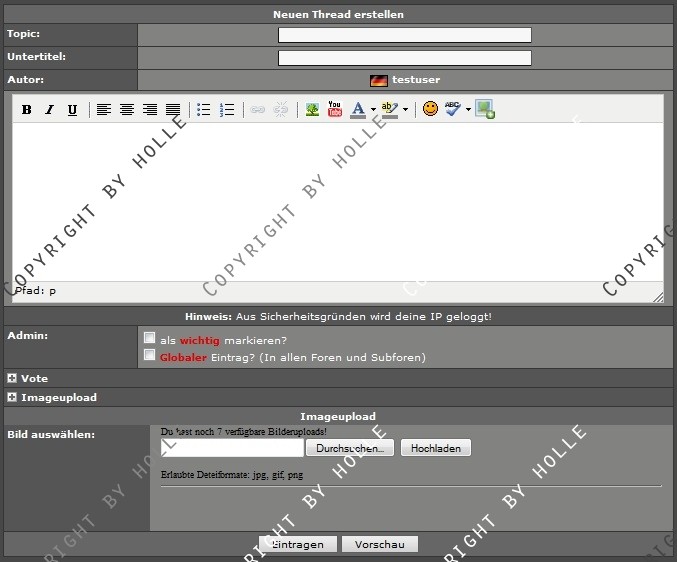Select the text color swatch button
Image resolution: width=677 pixels, height=562 pixels.
358,110
